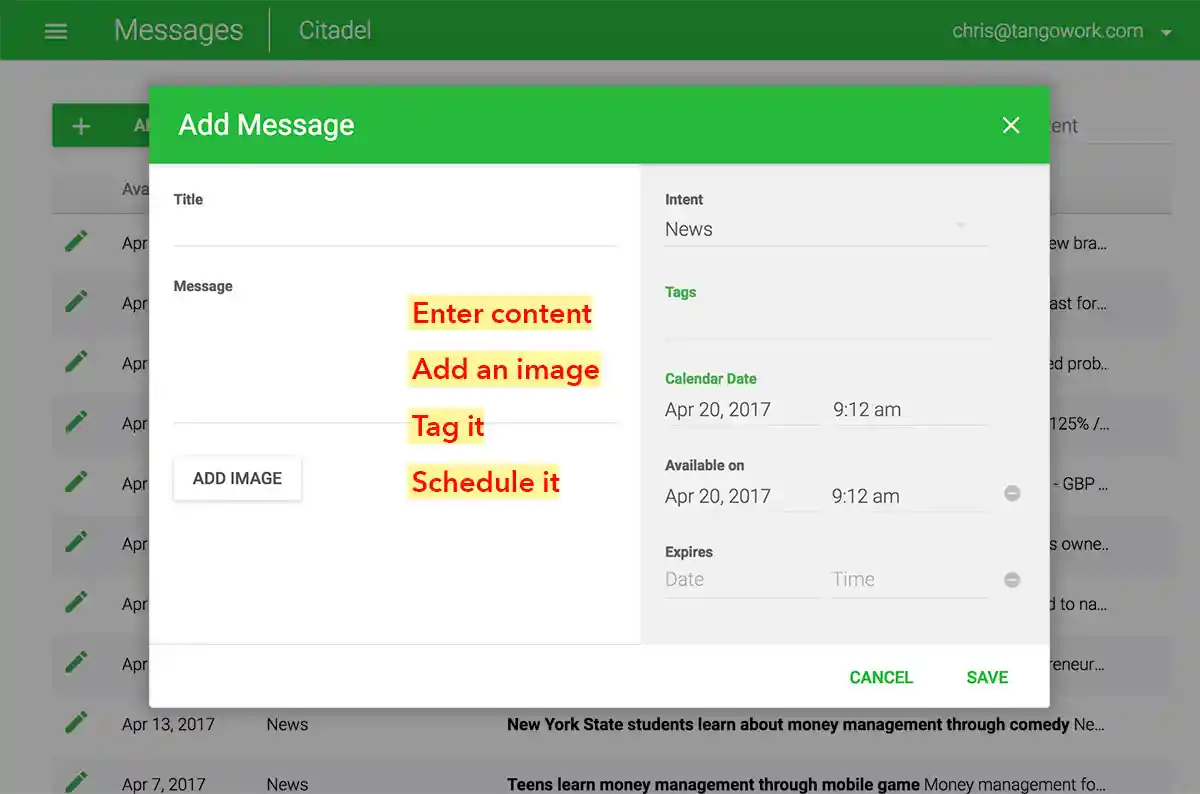The height and width of the screenshot is (794, 1200).
Task: Open the Available on date field
Action: [x=741, y=496]
